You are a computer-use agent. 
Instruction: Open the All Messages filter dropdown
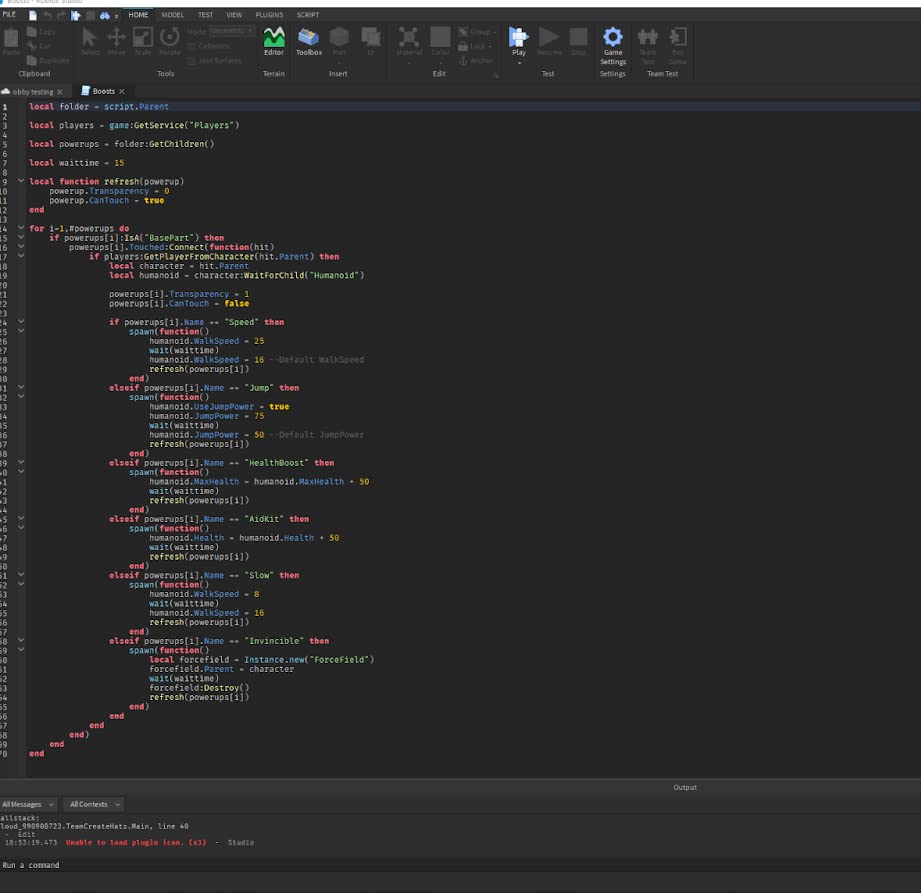coord(28,804)
